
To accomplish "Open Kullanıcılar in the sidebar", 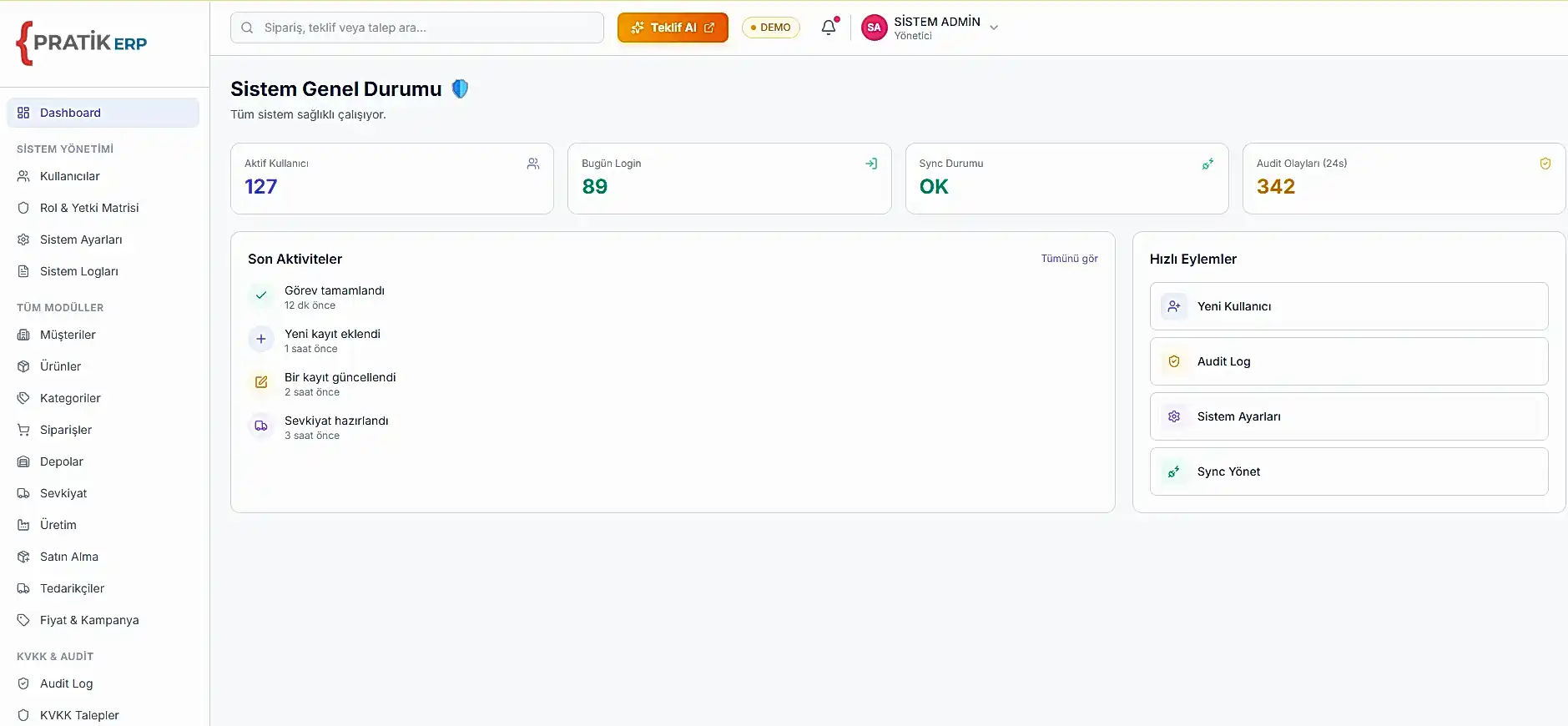I will click(103, 176).
